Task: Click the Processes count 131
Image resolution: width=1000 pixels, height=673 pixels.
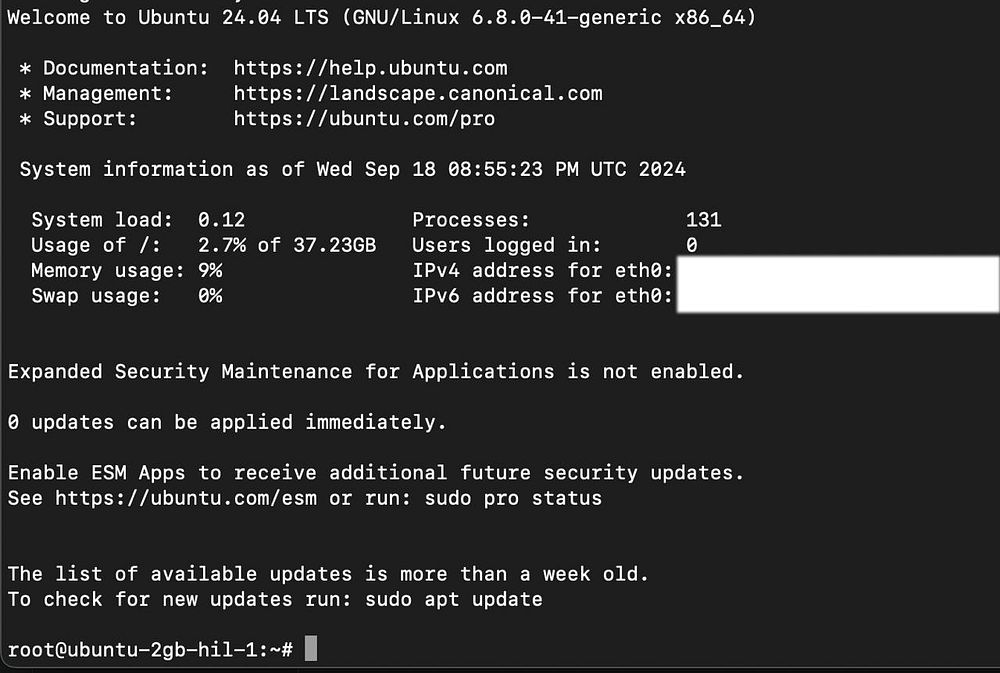Action: [703, 219]
